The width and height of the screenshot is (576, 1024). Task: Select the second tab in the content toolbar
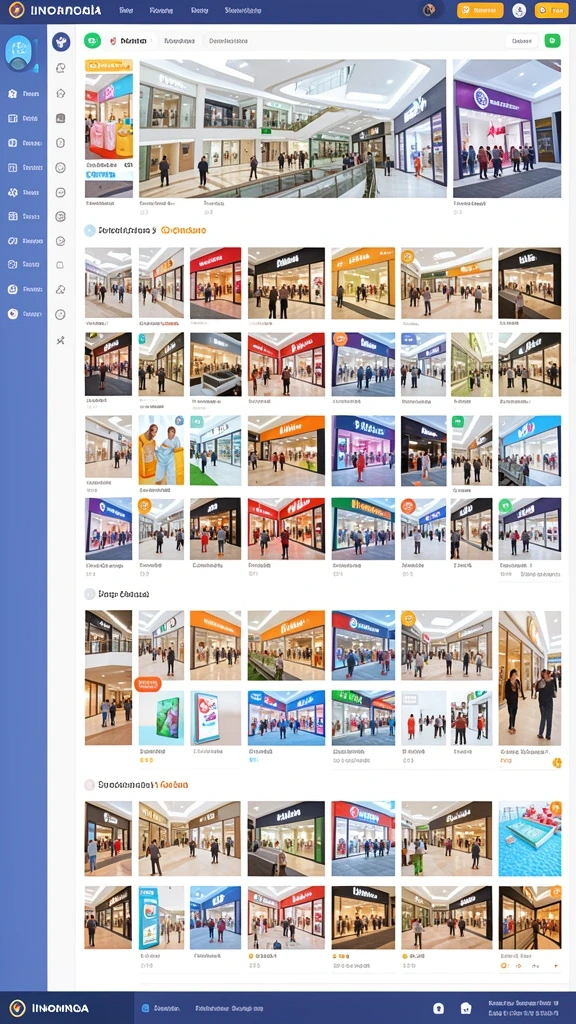click(179, 41)
